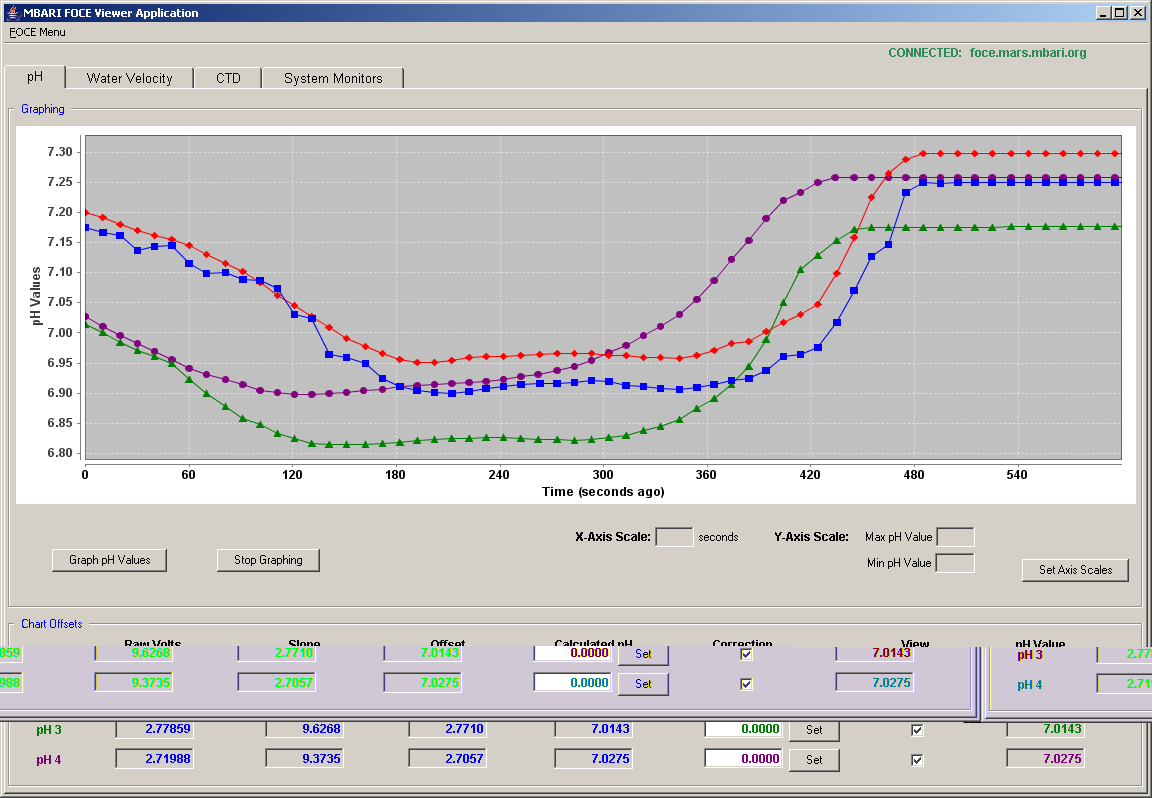Select the pH tab

(35, 76)
